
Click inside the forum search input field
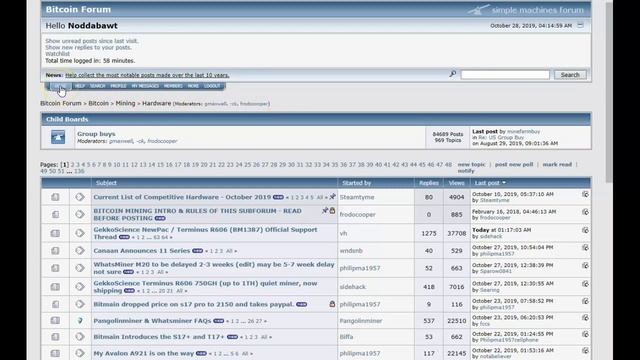[505, 75]
